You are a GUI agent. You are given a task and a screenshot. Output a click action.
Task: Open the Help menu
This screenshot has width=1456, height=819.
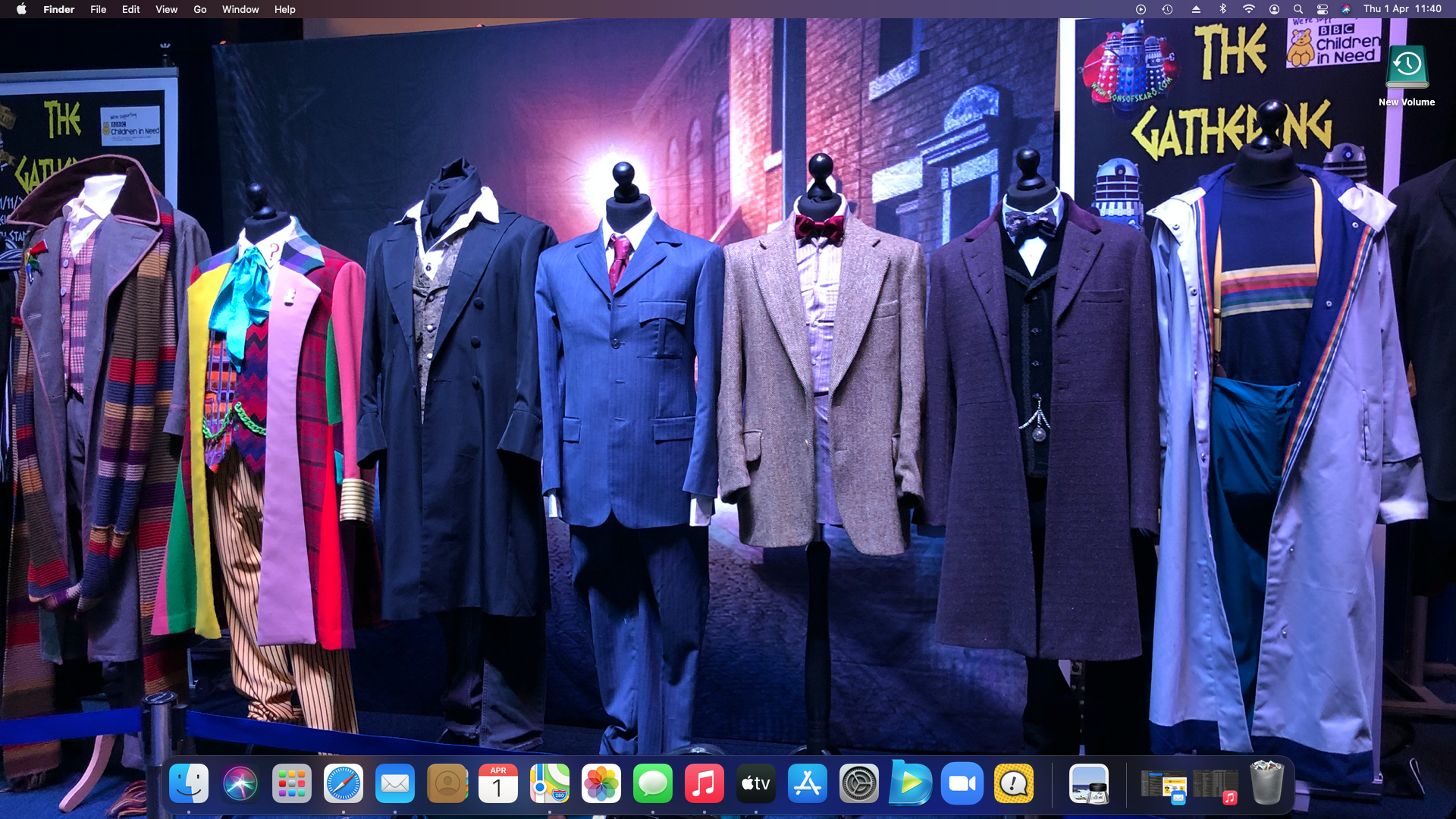click(x=285, y=9)
